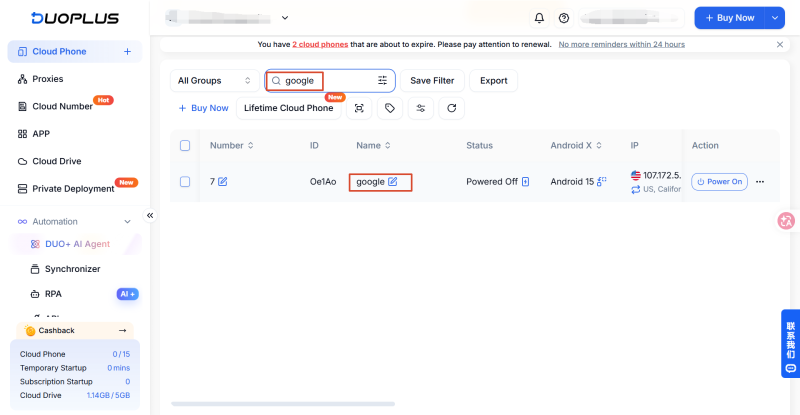
Task: Open the Cashback banner arrow
Action: tap(122, 331)
